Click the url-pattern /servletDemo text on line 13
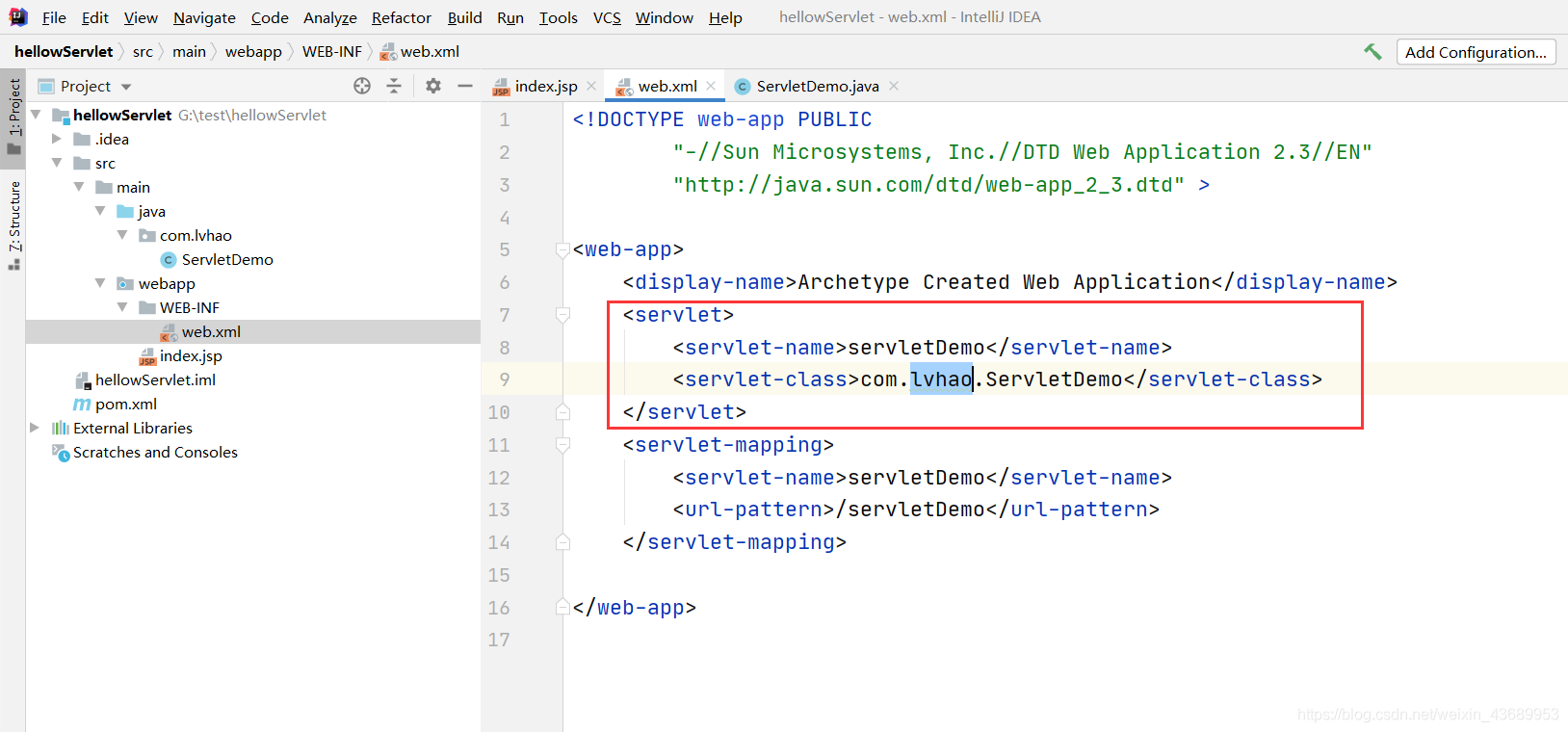 [909, 510]
